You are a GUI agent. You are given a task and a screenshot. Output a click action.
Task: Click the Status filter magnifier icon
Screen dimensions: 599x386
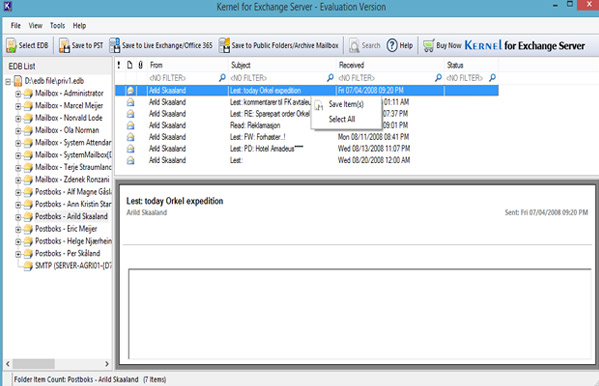[x=492, y=78]
